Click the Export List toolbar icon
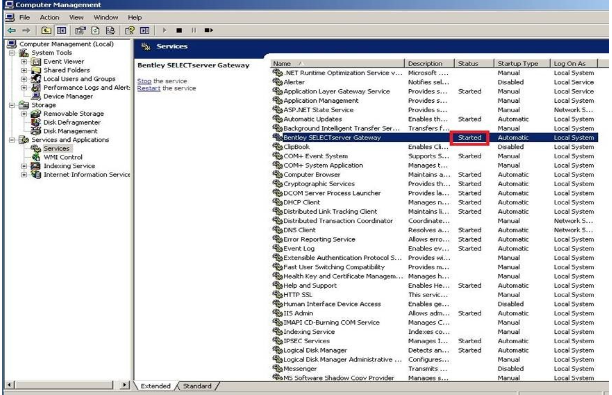 coord(110,30)
